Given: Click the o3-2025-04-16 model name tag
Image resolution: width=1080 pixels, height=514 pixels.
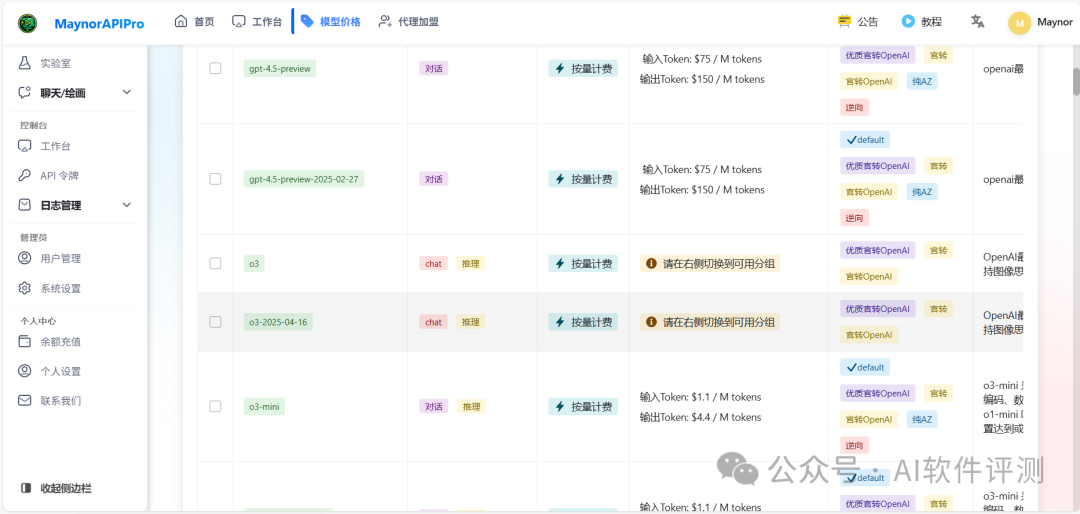Looking at the screenshot, I should 278,322.
